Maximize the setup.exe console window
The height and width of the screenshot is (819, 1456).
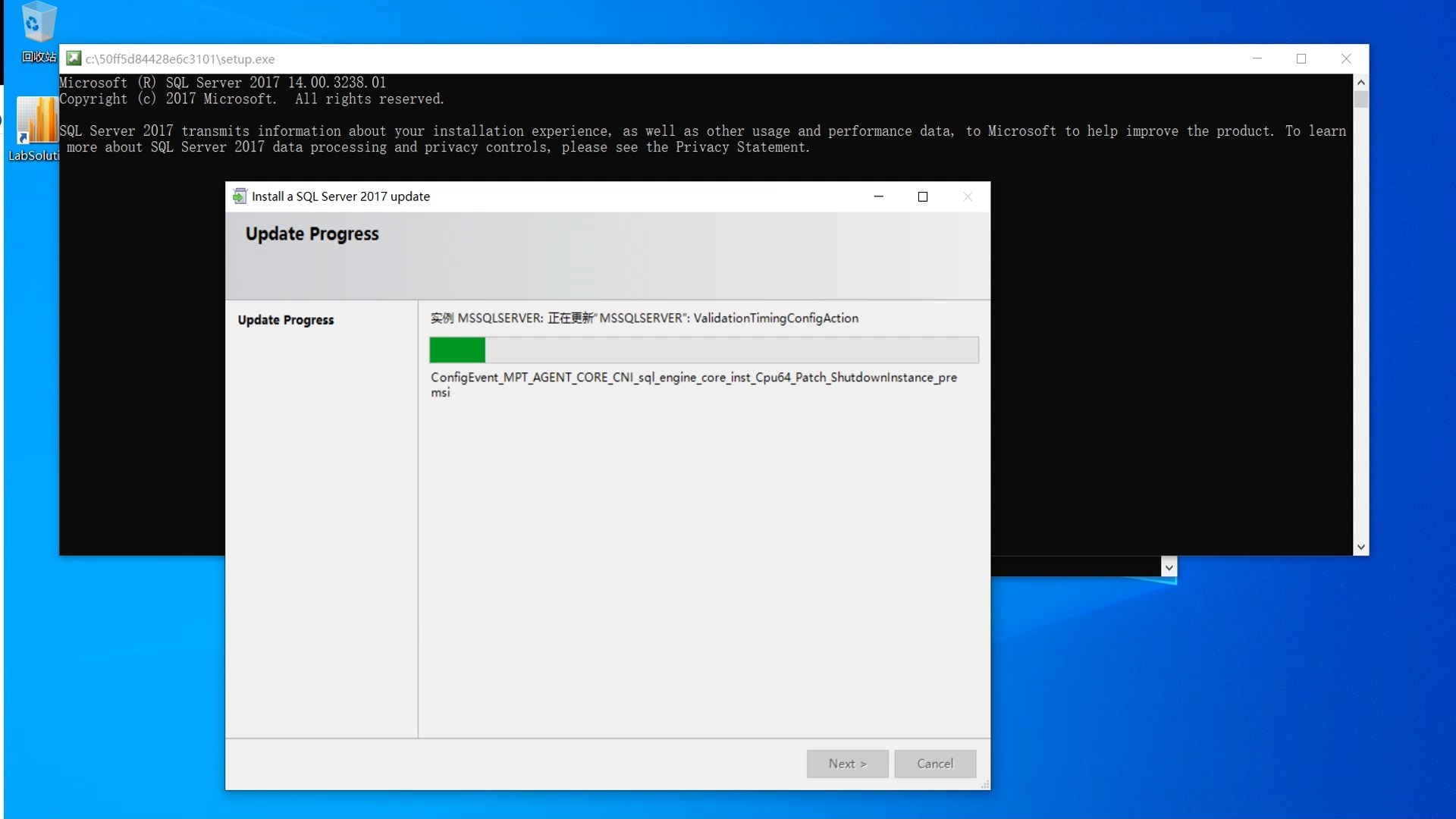(x=1301, y=58)
